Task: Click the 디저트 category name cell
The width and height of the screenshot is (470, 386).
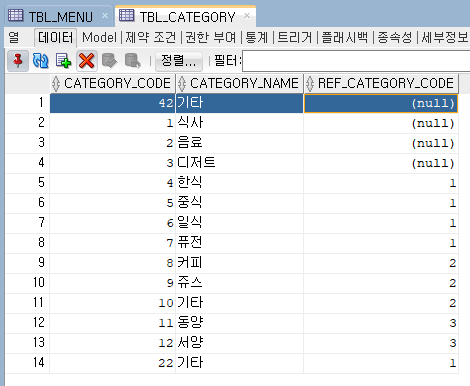Action: coord(240,163)
